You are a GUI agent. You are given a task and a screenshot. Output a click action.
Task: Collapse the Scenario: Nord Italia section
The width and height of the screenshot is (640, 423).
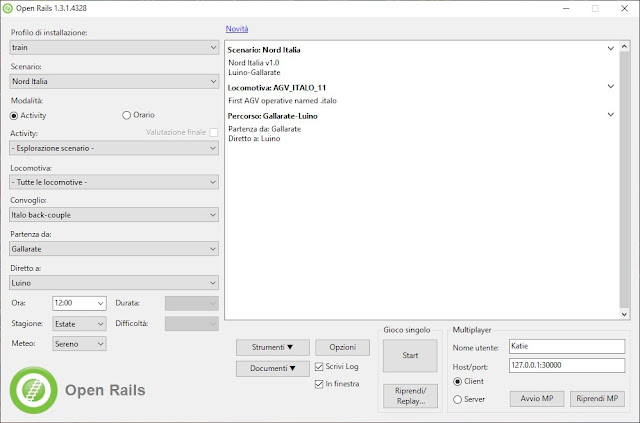pos(611,48)
